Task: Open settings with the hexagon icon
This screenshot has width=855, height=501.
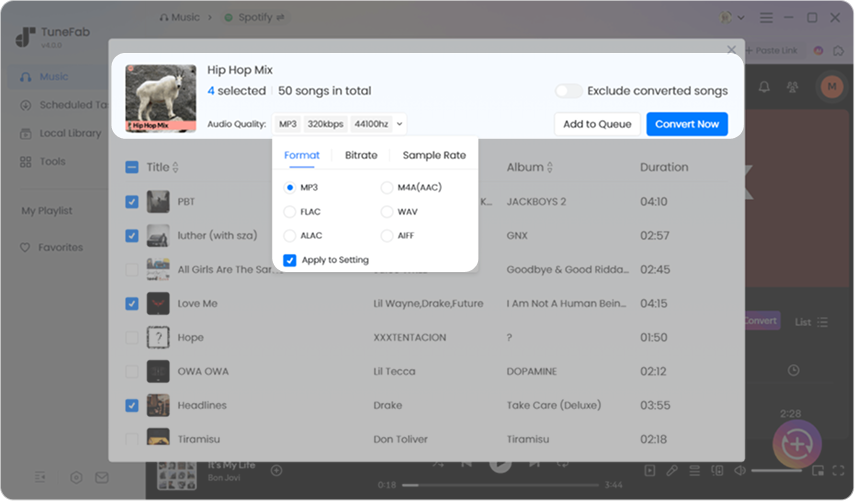Action: [76, 478]
